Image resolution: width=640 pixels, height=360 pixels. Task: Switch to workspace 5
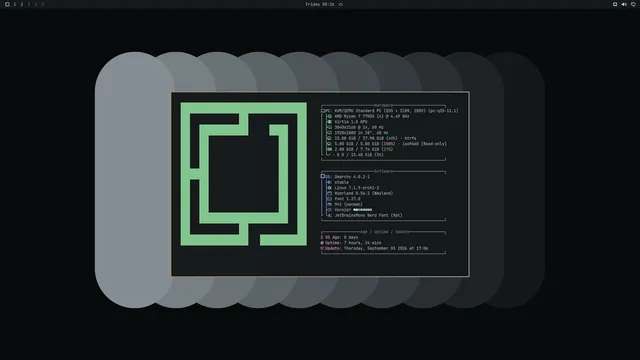tap(42, 4)
